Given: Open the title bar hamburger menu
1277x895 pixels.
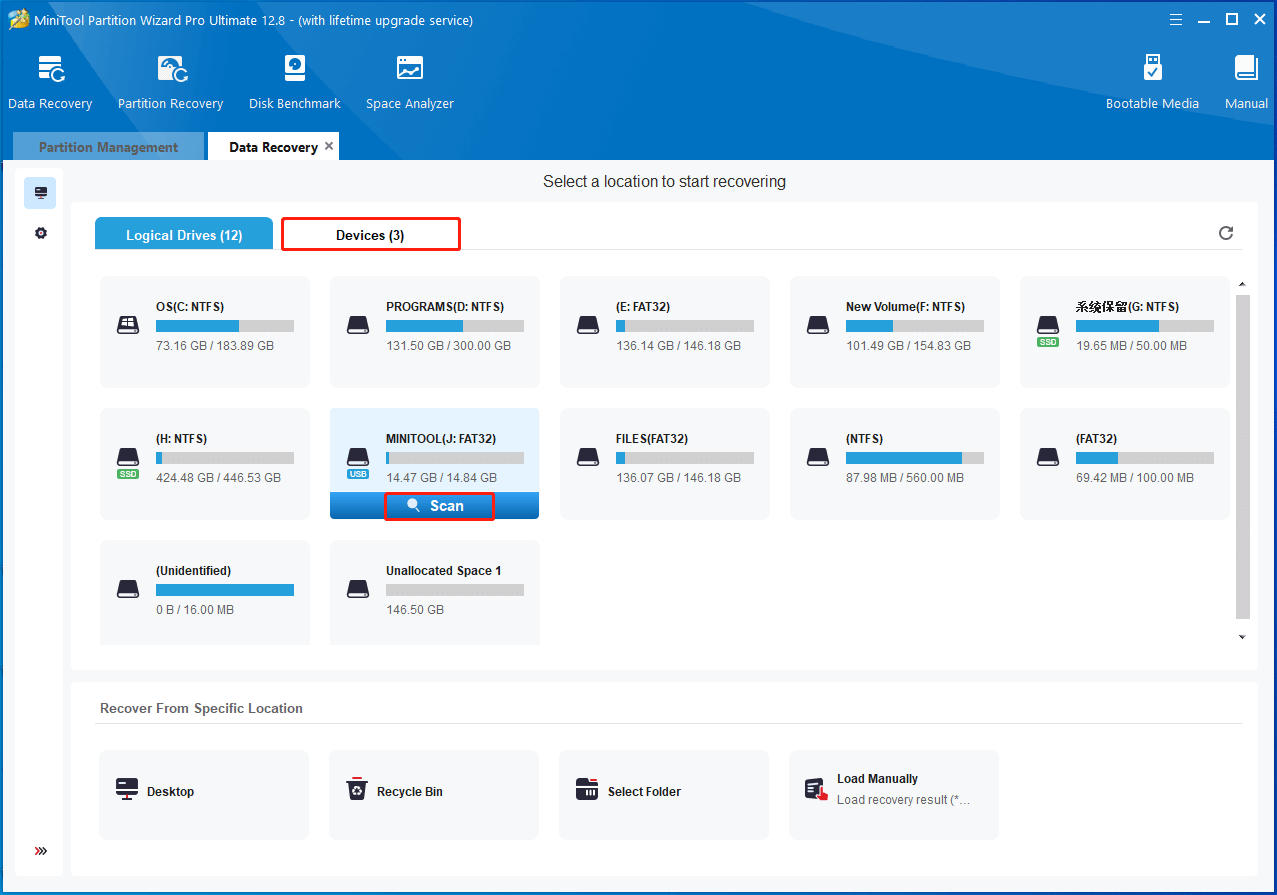Looking at the screenshot, I should (1177, 19).
